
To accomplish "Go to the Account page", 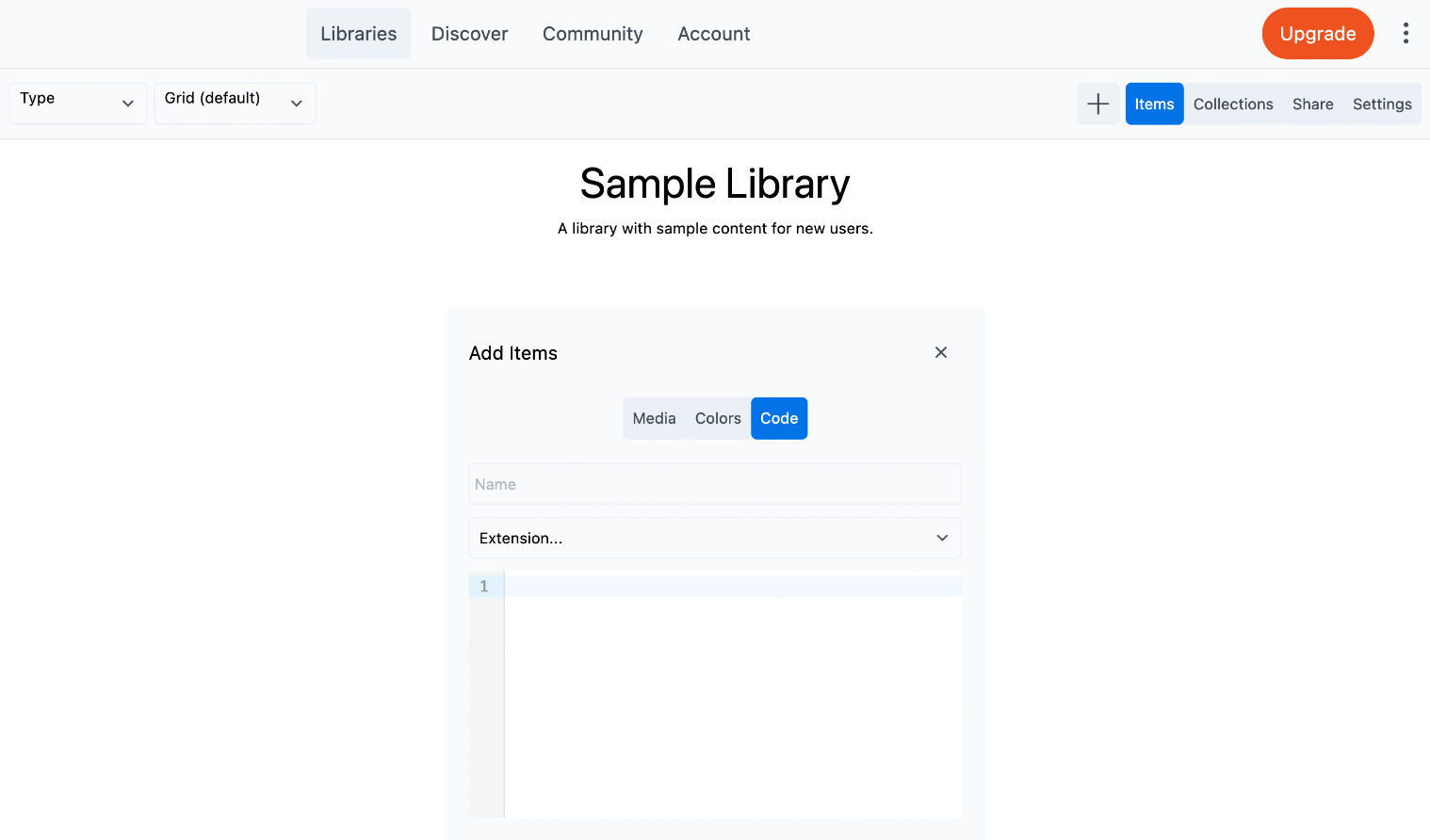I will coord(713,33).
